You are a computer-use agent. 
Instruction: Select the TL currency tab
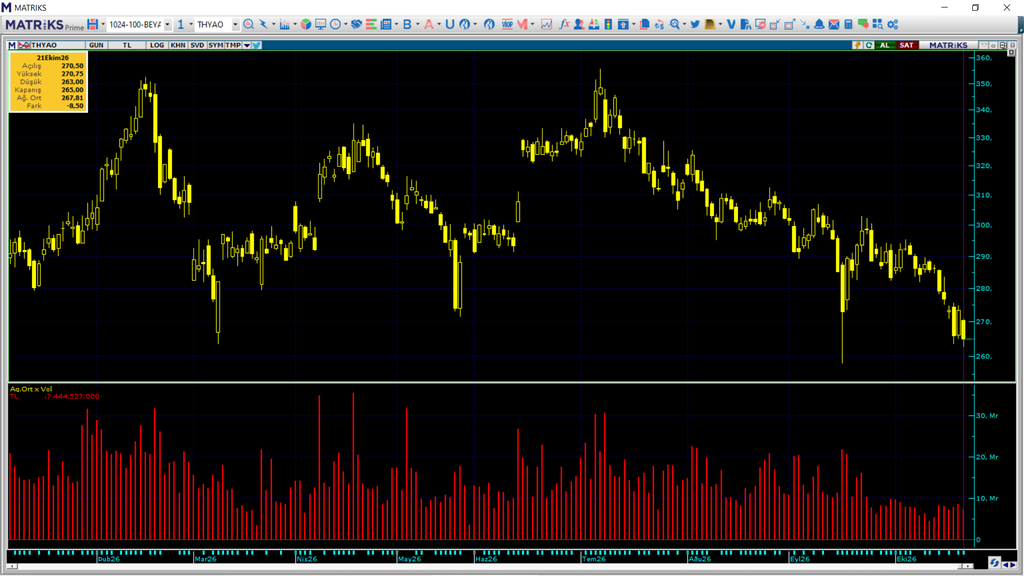127,45
